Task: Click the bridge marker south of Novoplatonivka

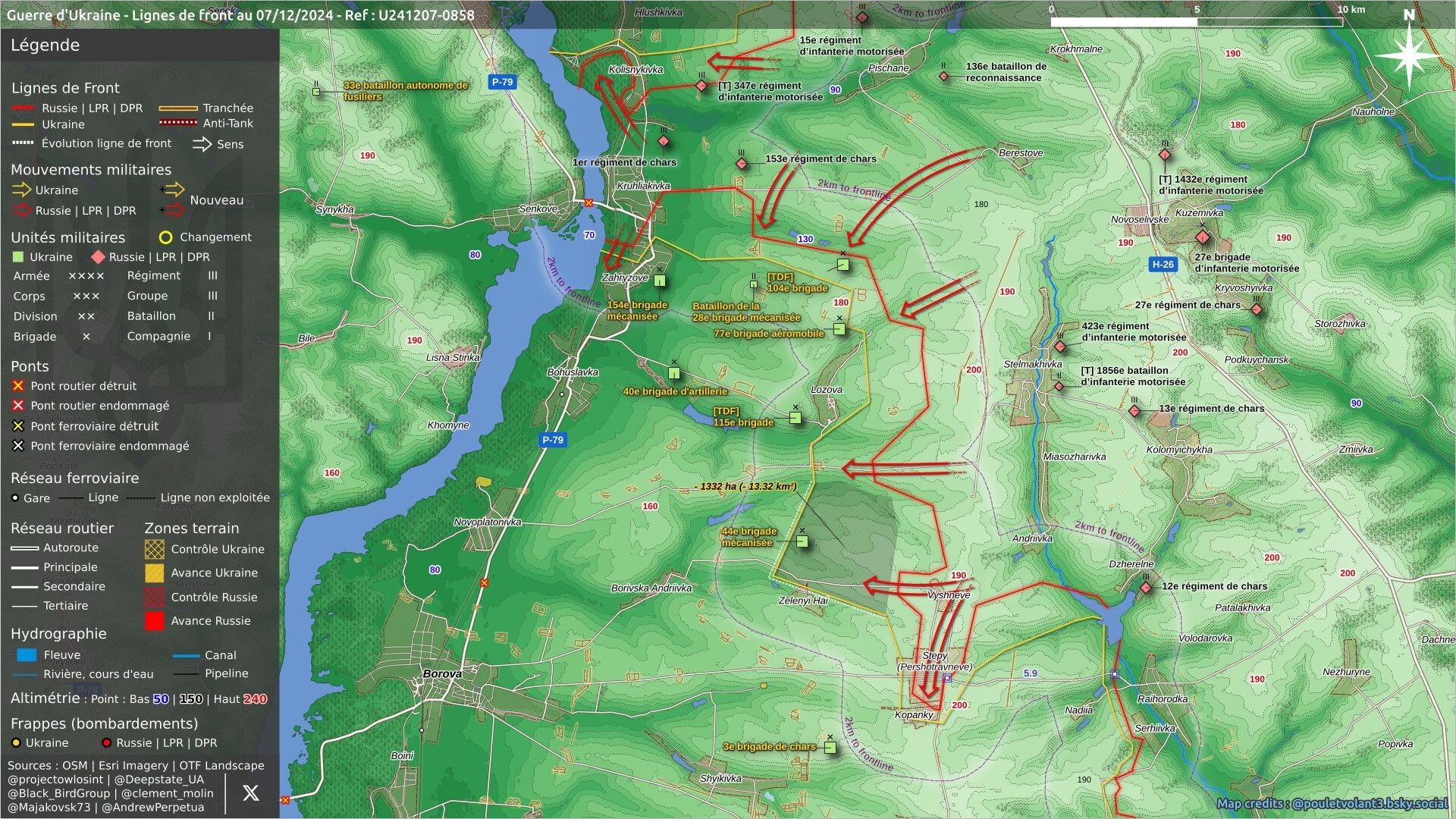Action: 484,583
